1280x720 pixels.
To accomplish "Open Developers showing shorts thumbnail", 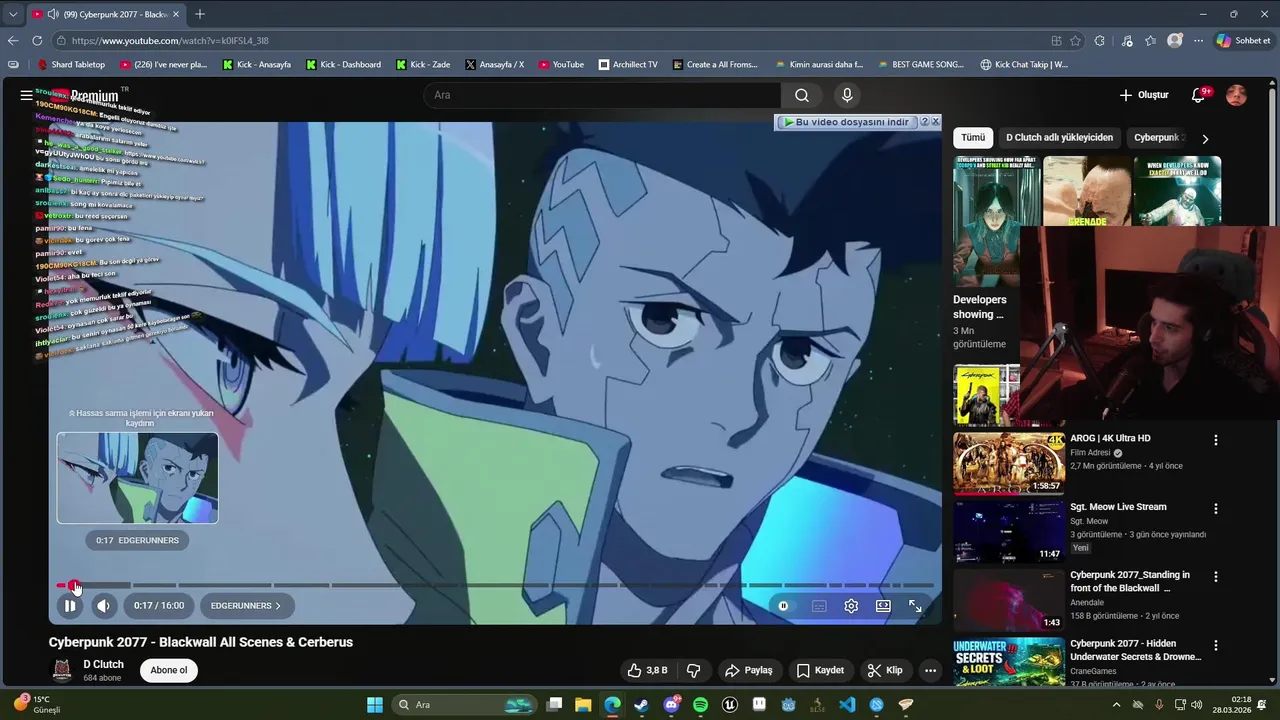I will point(996,221).
